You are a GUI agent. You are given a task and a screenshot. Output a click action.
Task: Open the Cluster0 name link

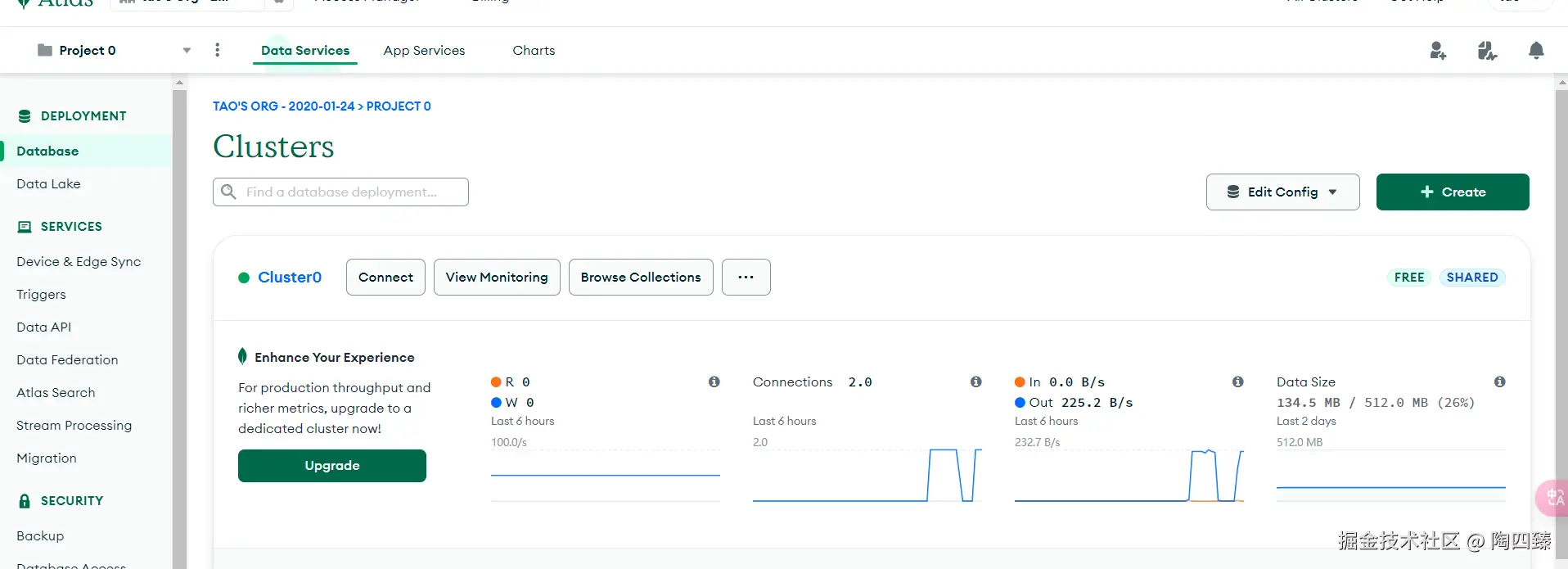tap(290, 278)
